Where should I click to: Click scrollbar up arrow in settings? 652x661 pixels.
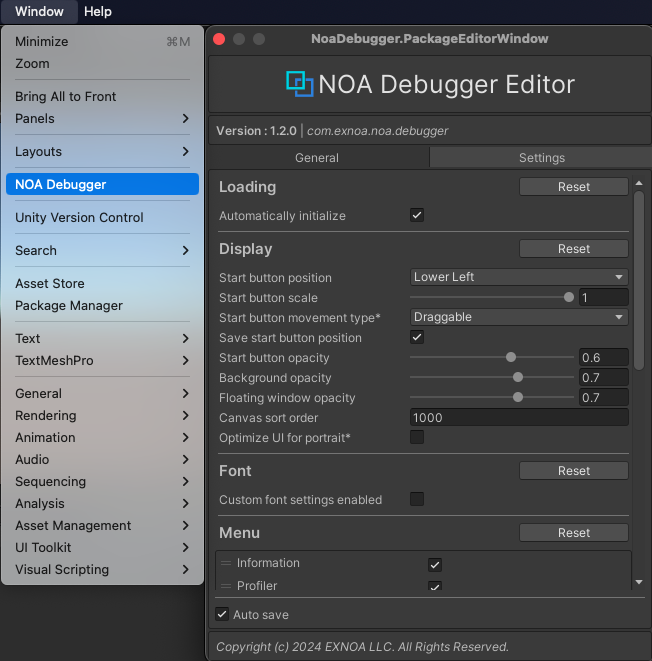tap(639, 183)
